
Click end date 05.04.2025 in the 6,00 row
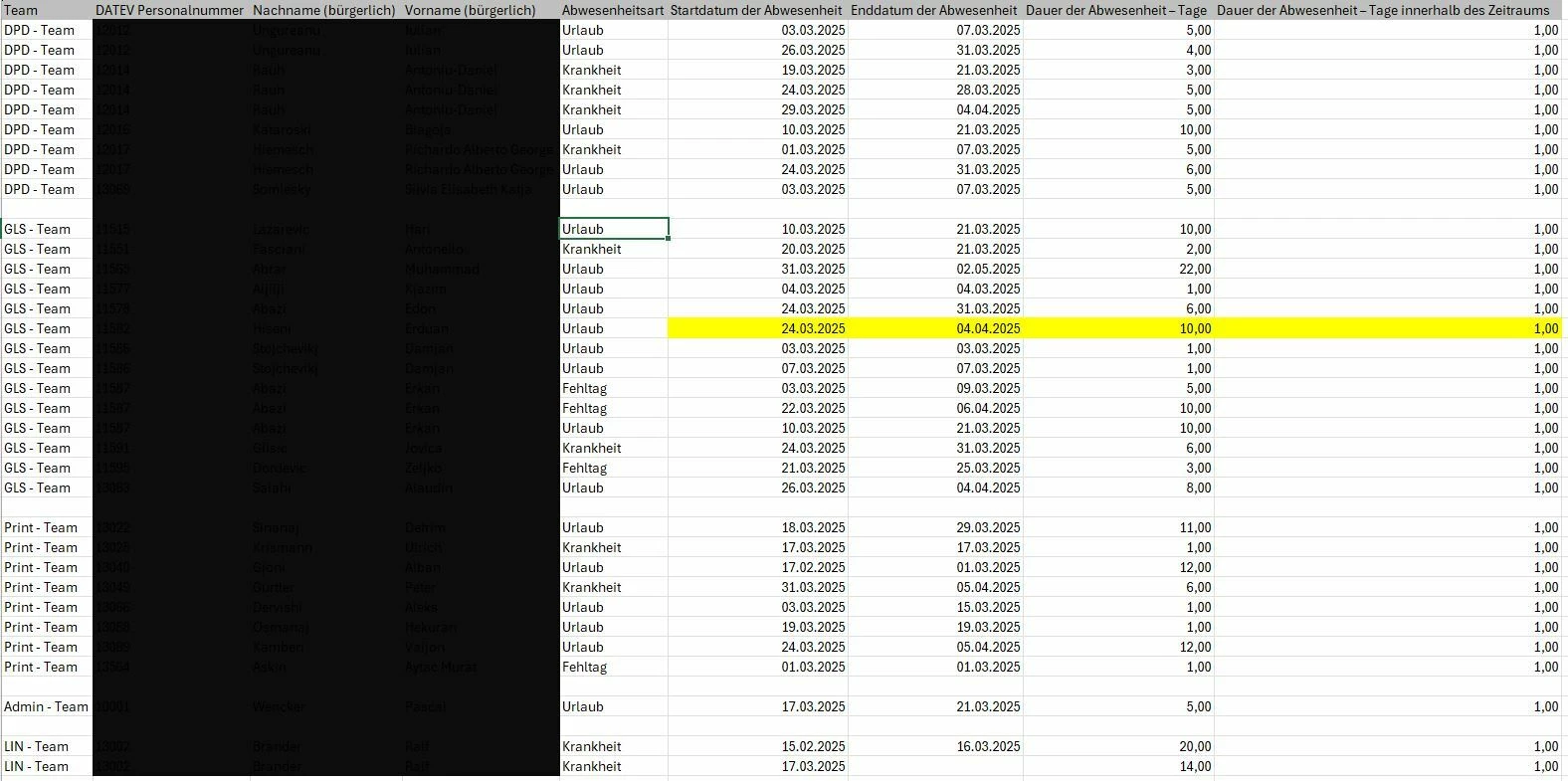[988, 587]
